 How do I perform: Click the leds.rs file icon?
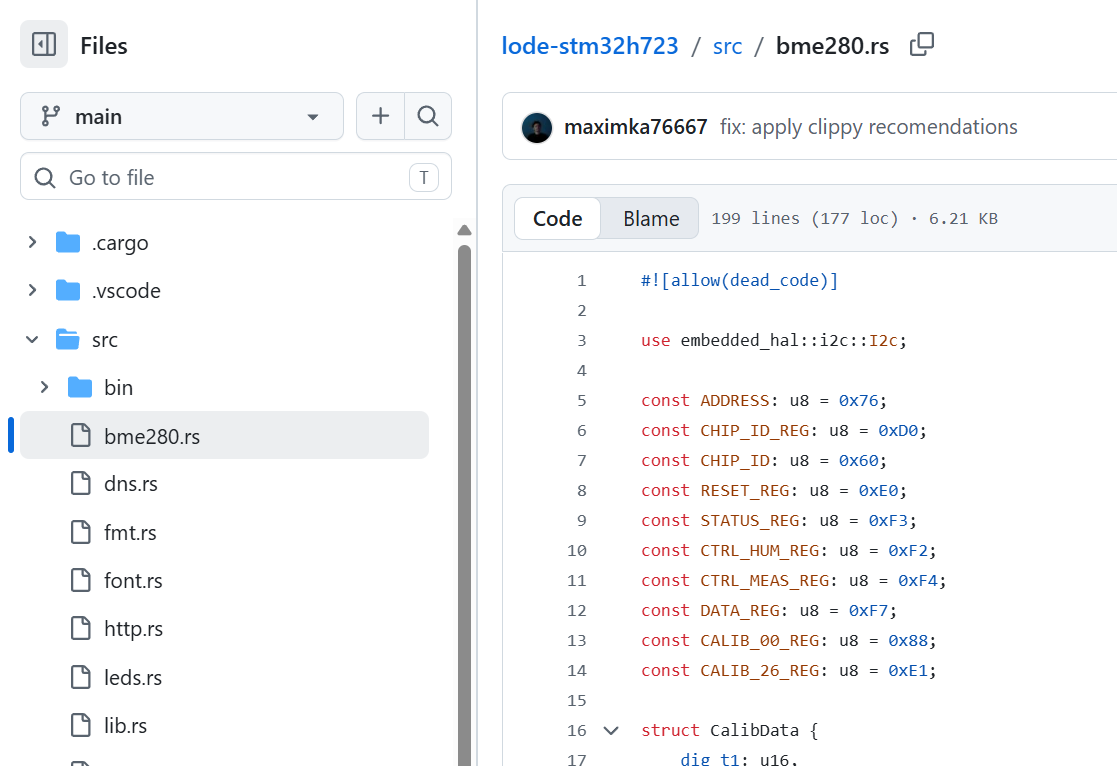80,677
